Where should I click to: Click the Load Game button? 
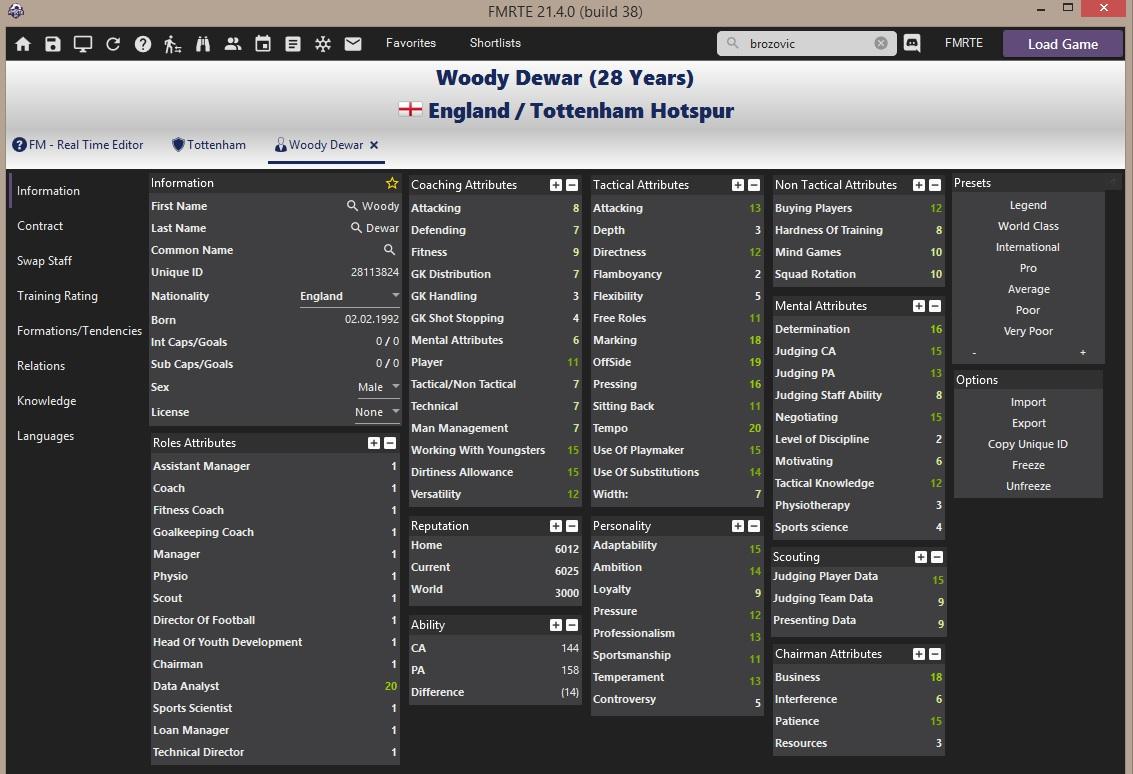[x=1062, y=44]
